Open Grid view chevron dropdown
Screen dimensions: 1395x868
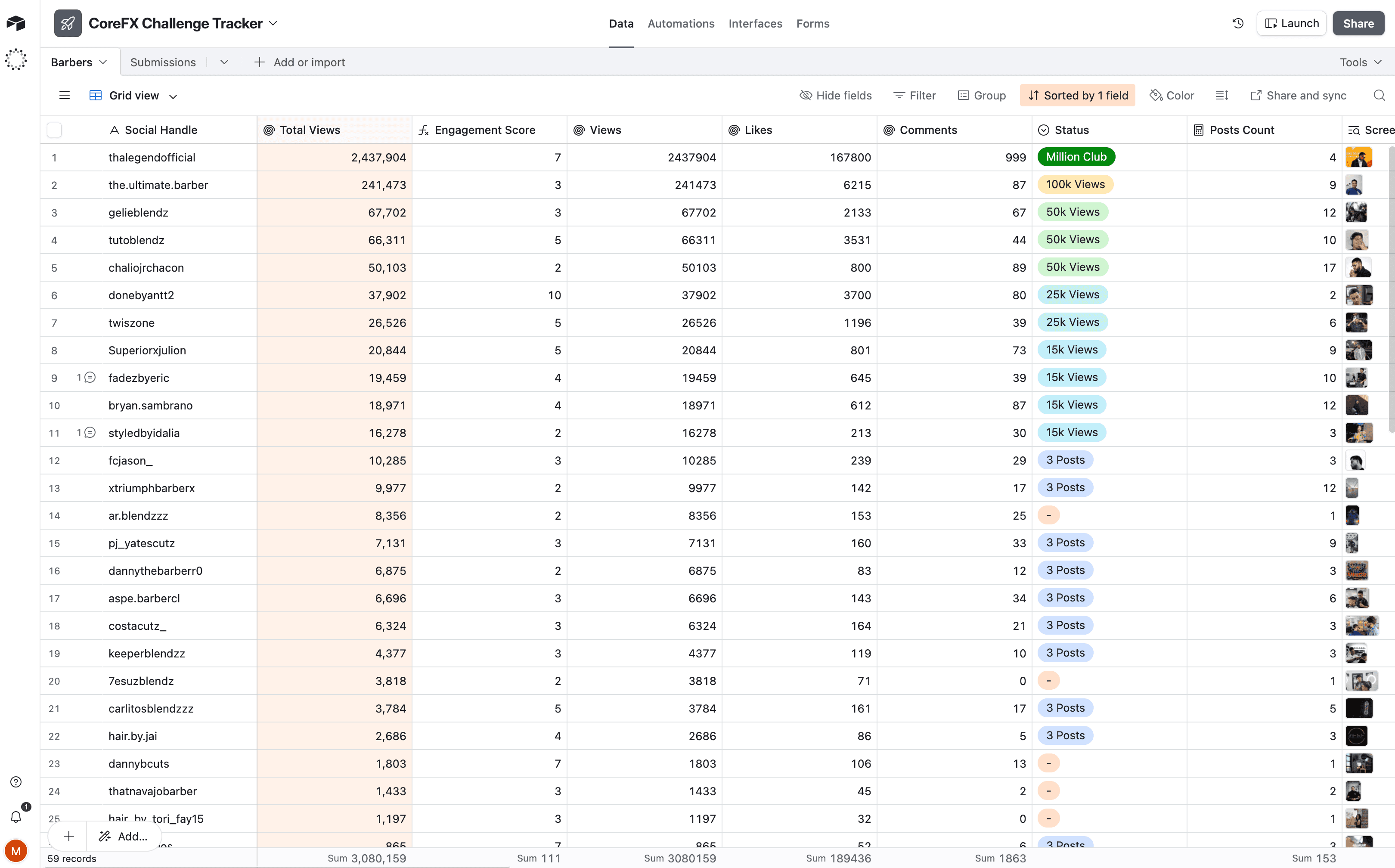click(x=173, y=96)
